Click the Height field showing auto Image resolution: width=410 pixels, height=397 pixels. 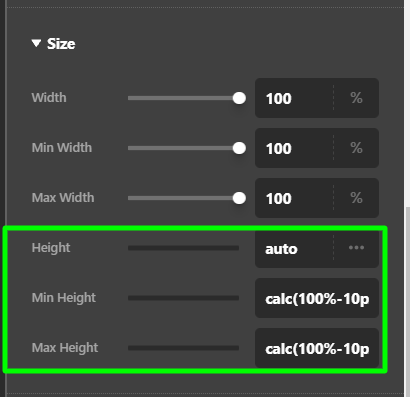pos(294,249)
